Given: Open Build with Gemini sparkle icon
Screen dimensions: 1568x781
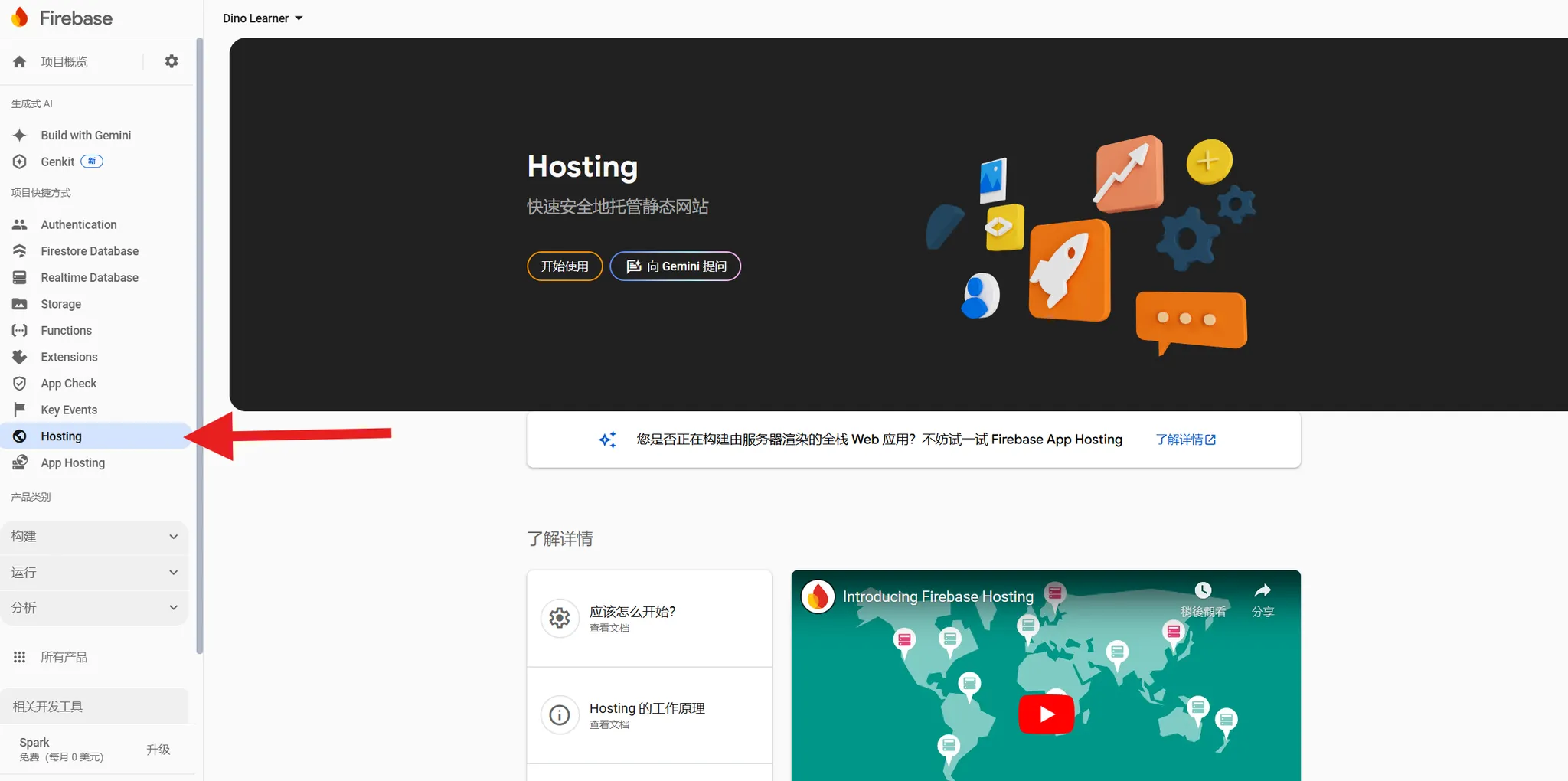Looking at the screenshot, I should [20, 135].
